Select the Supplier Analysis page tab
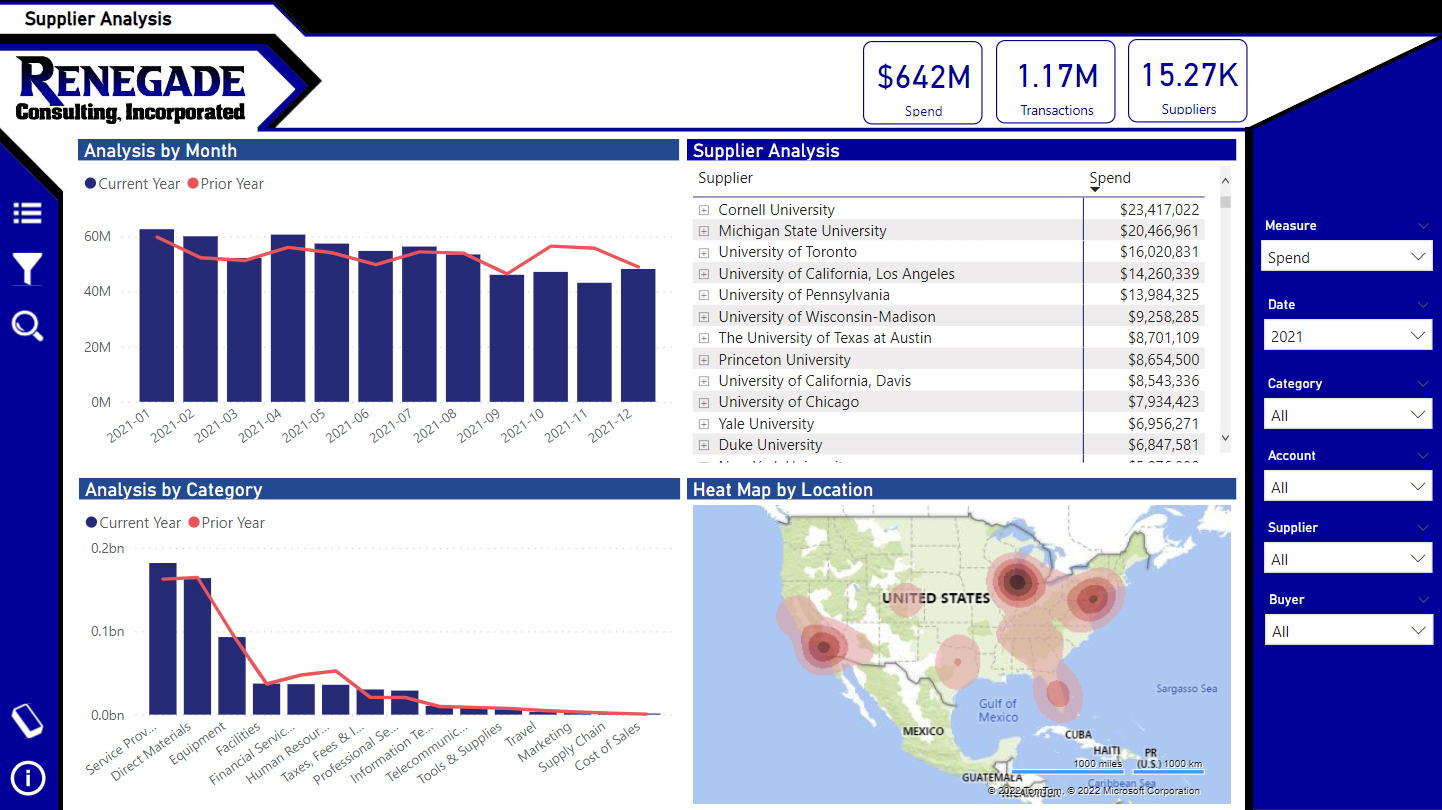1442x810 pixels. (98, 19)
